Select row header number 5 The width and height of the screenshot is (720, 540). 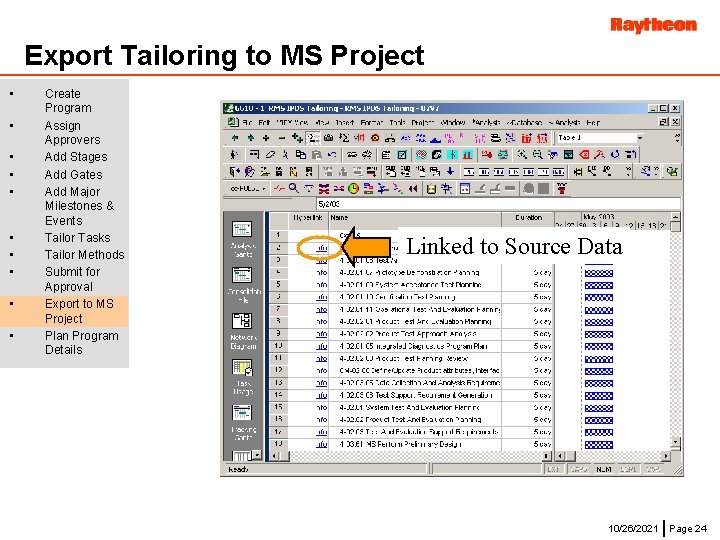(x=278, y=285)
